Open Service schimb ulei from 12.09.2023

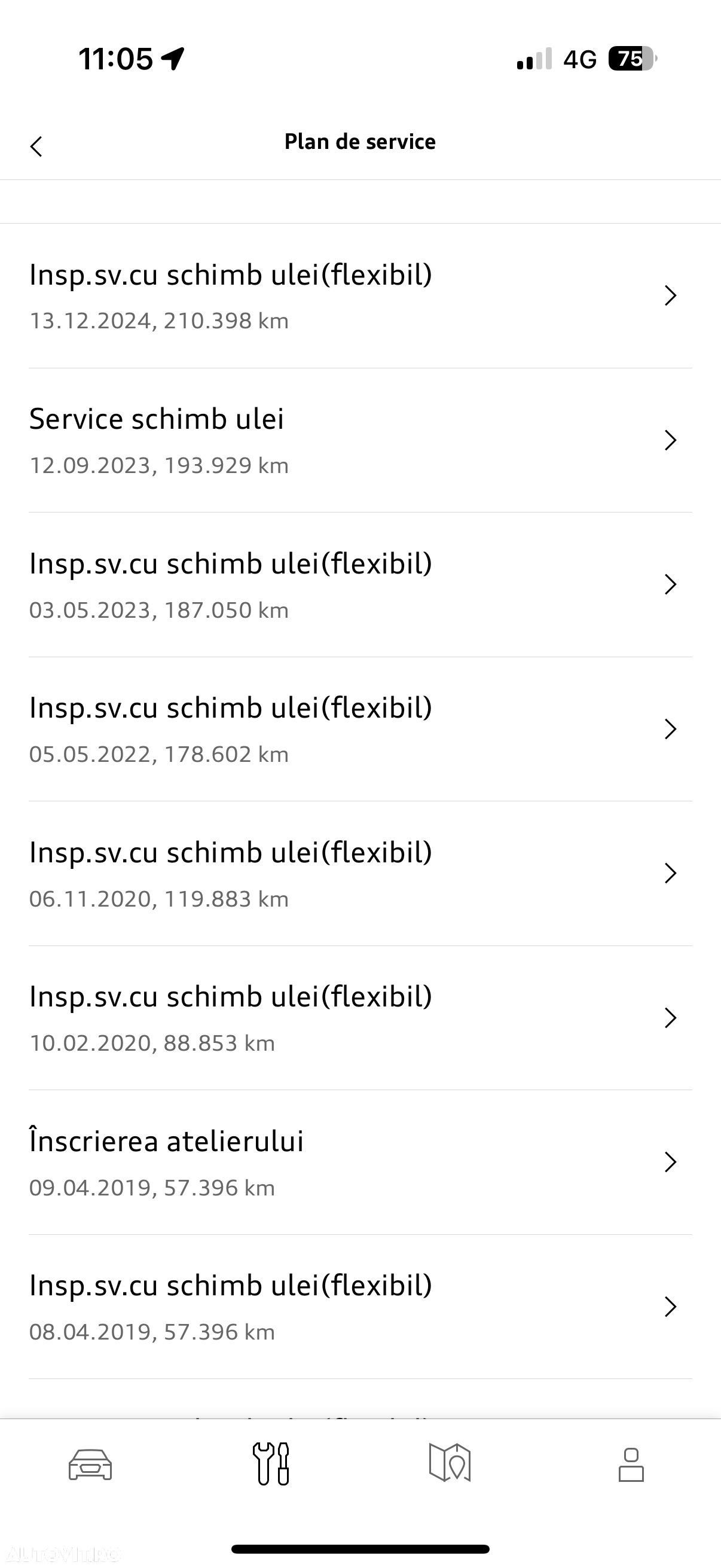pos(360,440)
